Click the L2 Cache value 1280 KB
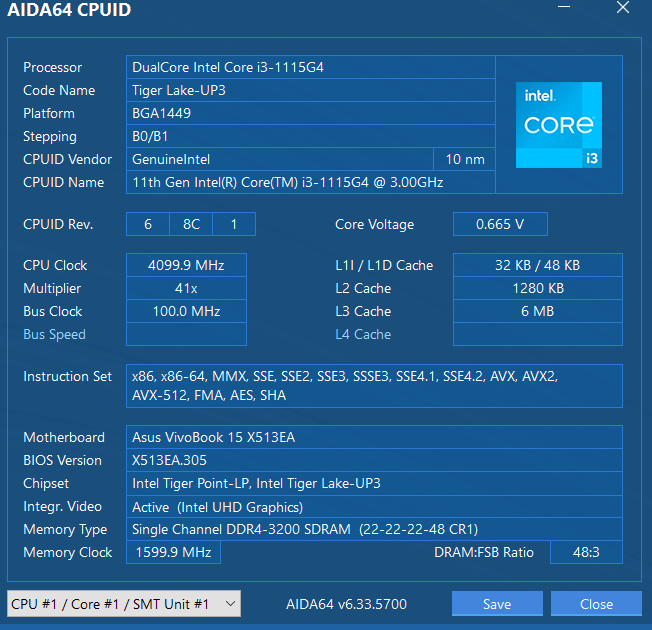Viewport: 652px width, 630px height. pyautogui.click(x=538, y=288)
